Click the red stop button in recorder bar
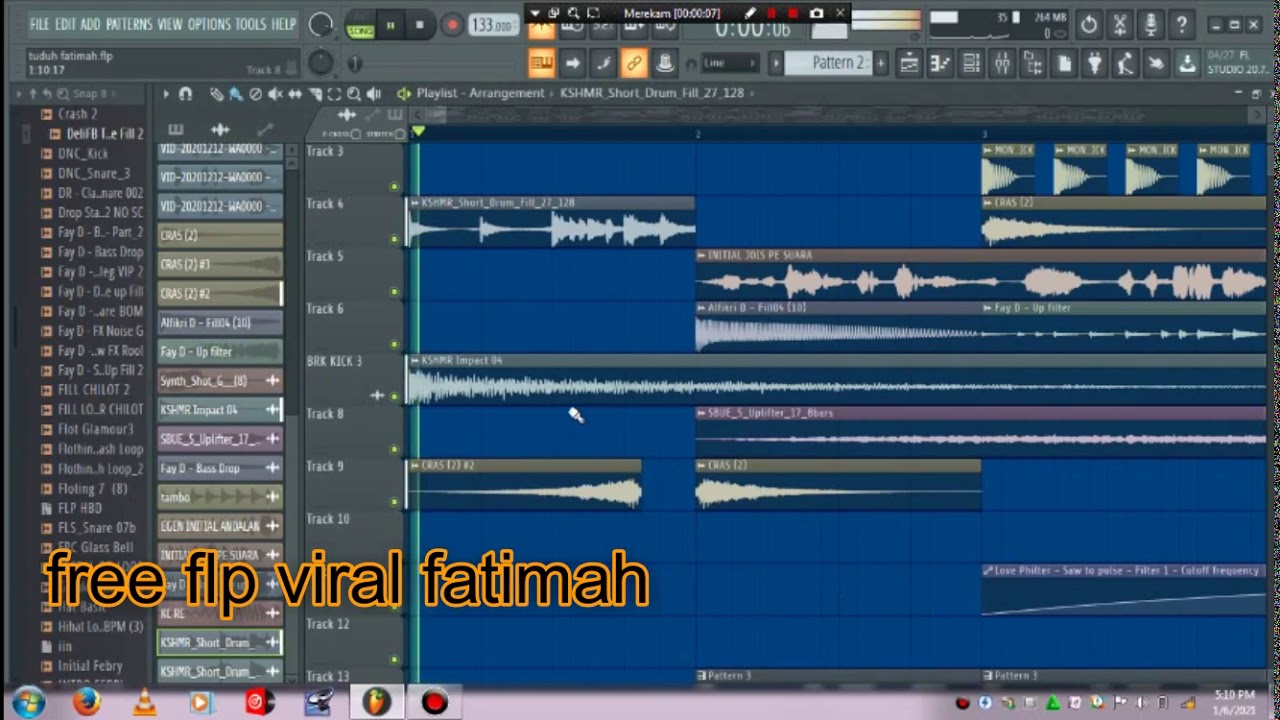The height and width of the screenshot is (720, 1280). (793, 13)
